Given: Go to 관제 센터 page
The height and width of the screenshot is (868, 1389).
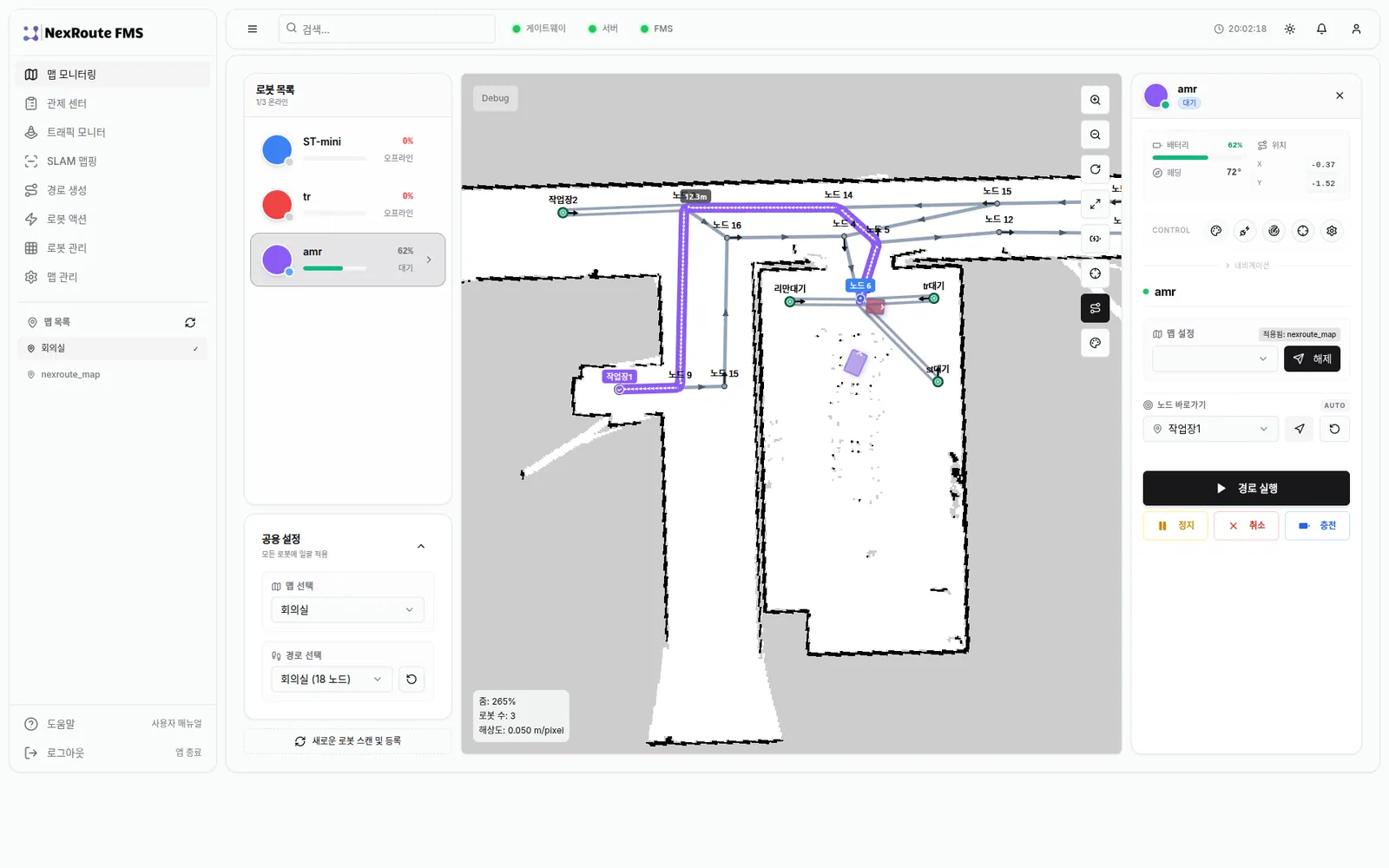Looking at the screenshot, I should pyautogui.click(x=113, y=103).
